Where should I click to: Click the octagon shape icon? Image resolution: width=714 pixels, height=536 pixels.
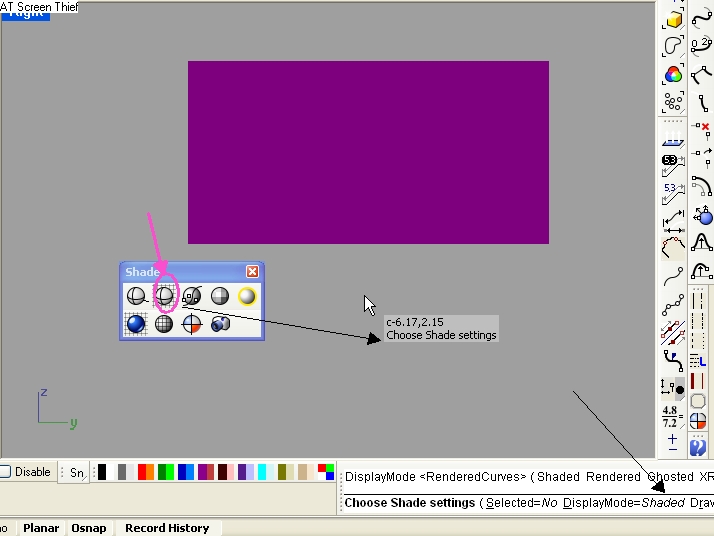point(698,401)
